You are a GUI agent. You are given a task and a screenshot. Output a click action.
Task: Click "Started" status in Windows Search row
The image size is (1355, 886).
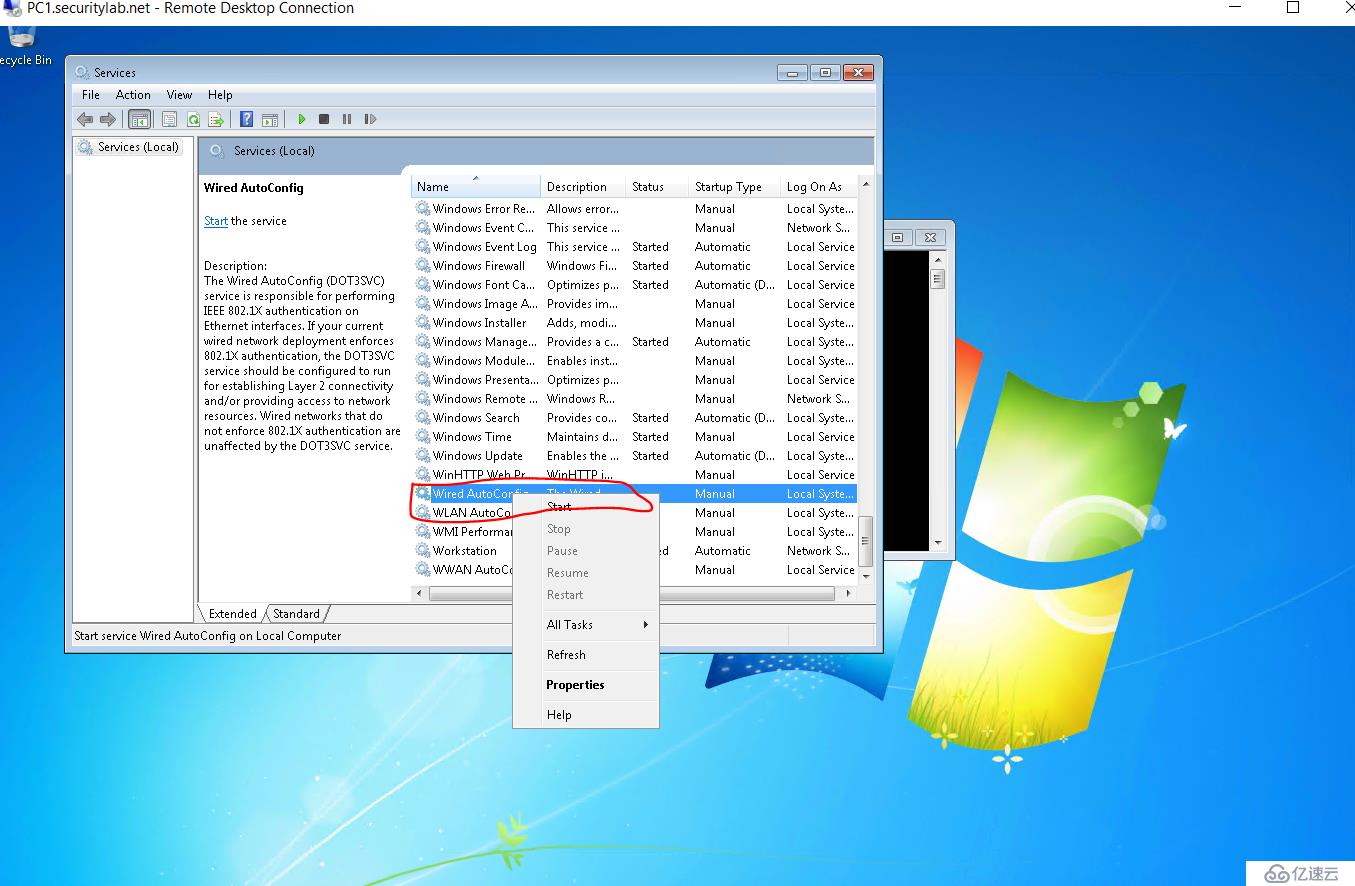point(650,418)
